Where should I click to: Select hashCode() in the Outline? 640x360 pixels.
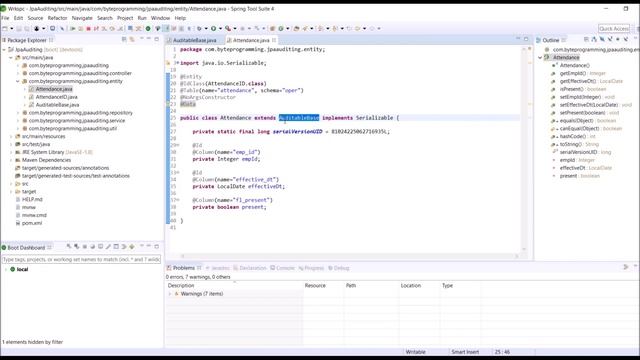tap(573, 137)
